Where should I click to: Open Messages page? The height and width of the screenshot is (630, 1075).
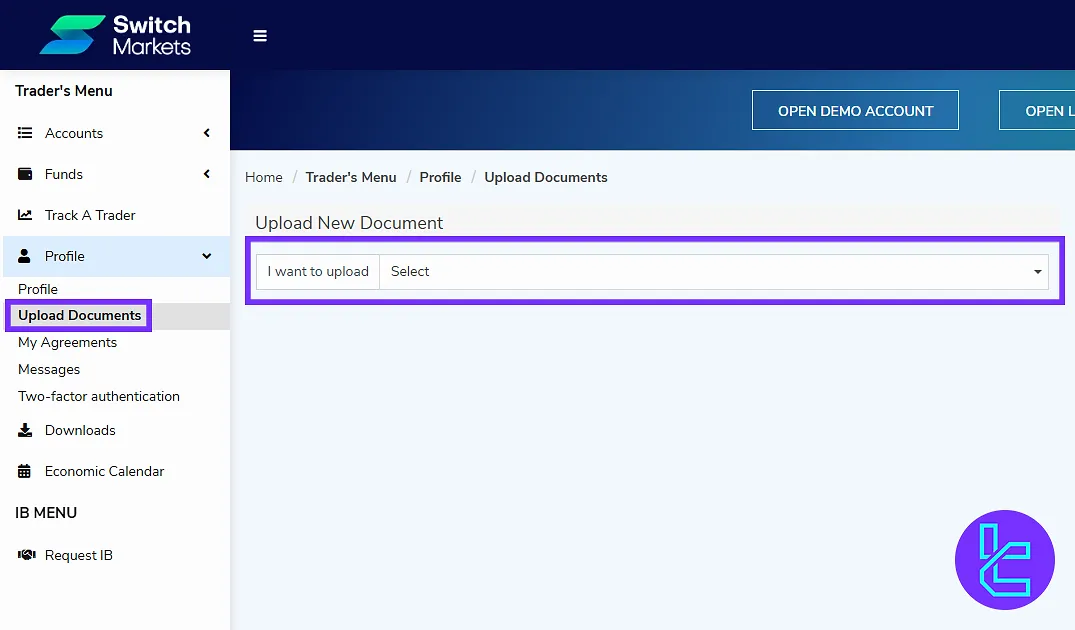pyautogui.click(x=49, y=369)
